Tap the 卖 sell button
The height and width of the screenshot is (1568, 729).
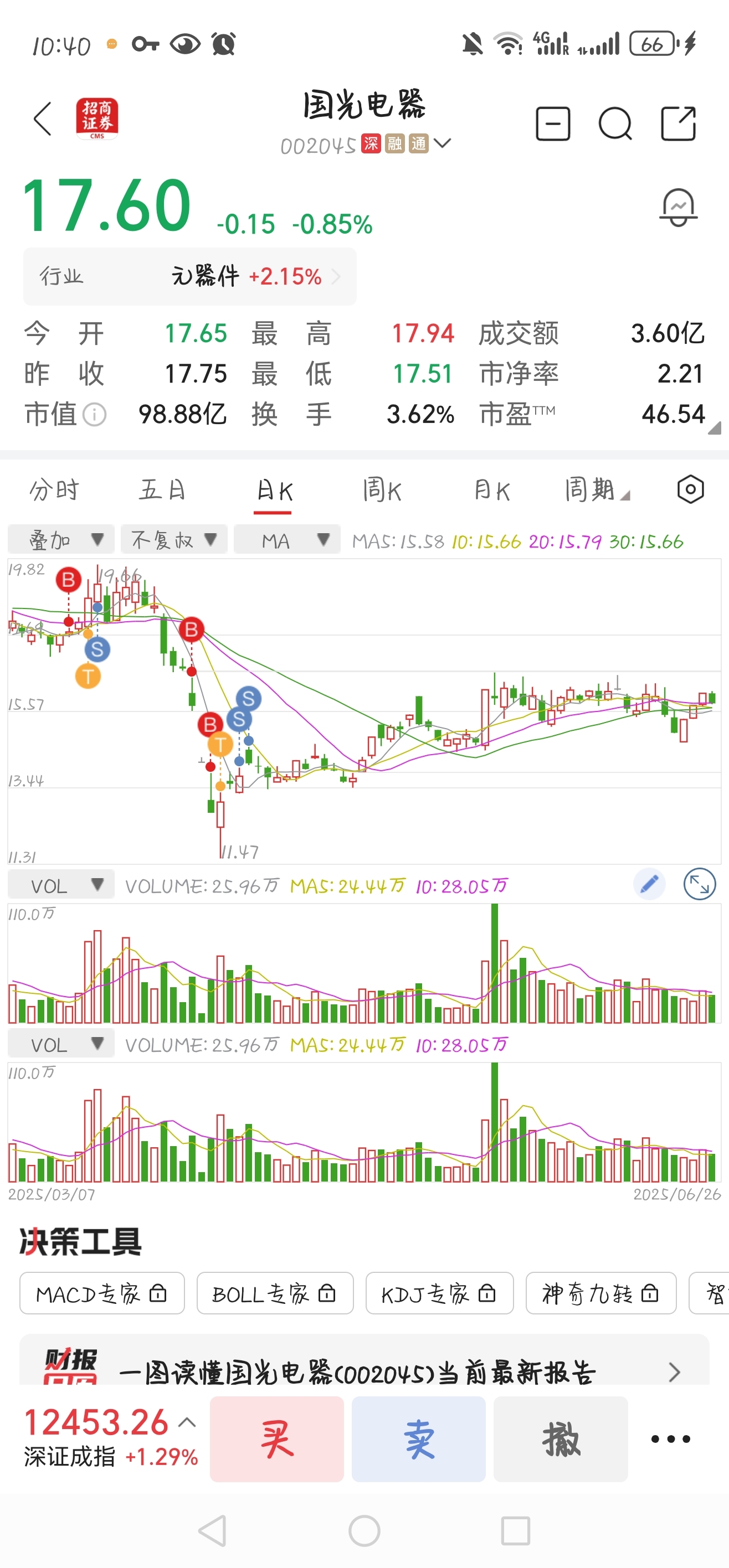tap(419, 1439)
